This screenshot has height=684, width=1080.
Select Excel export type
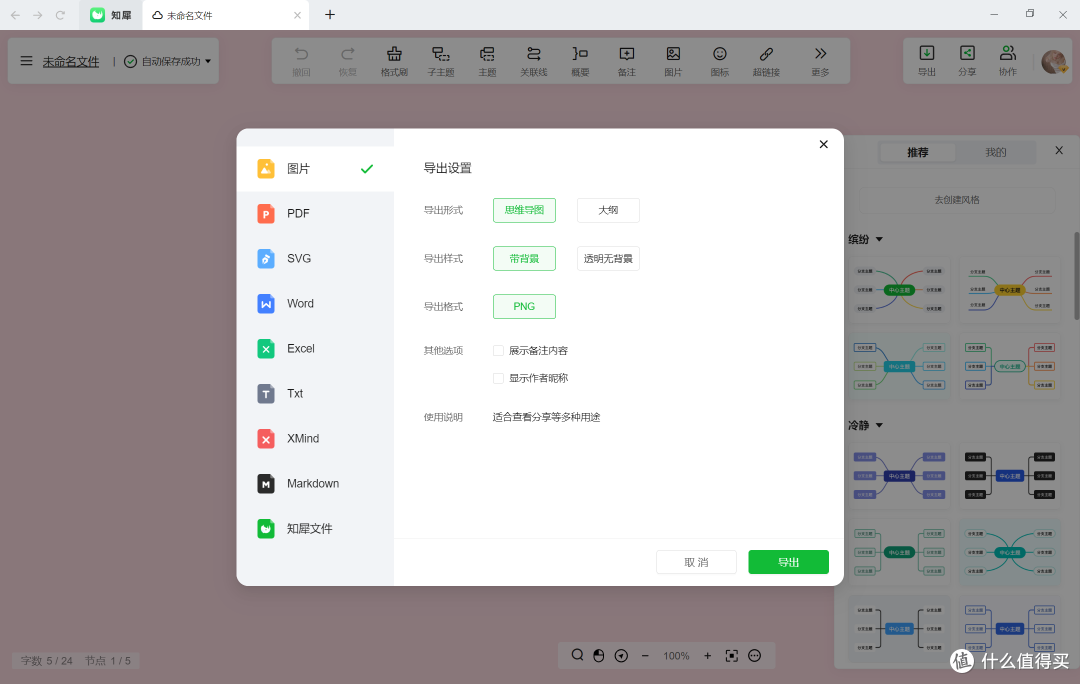pyautogui.click(x=315, y=349)
